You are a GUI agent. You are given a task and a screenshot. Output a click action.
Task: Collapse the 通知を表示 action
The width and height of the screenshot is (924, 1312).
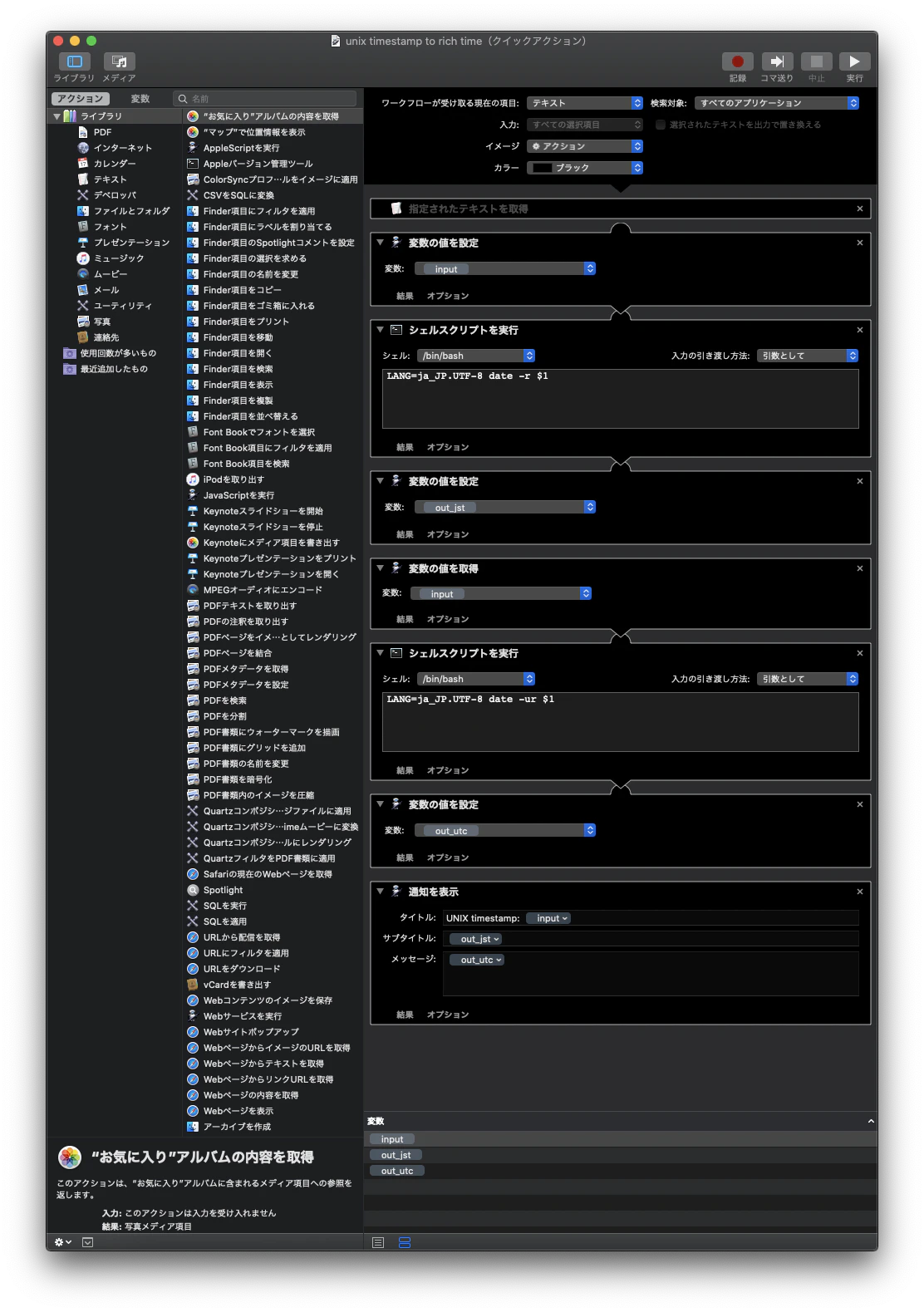(x=381, y=892)
